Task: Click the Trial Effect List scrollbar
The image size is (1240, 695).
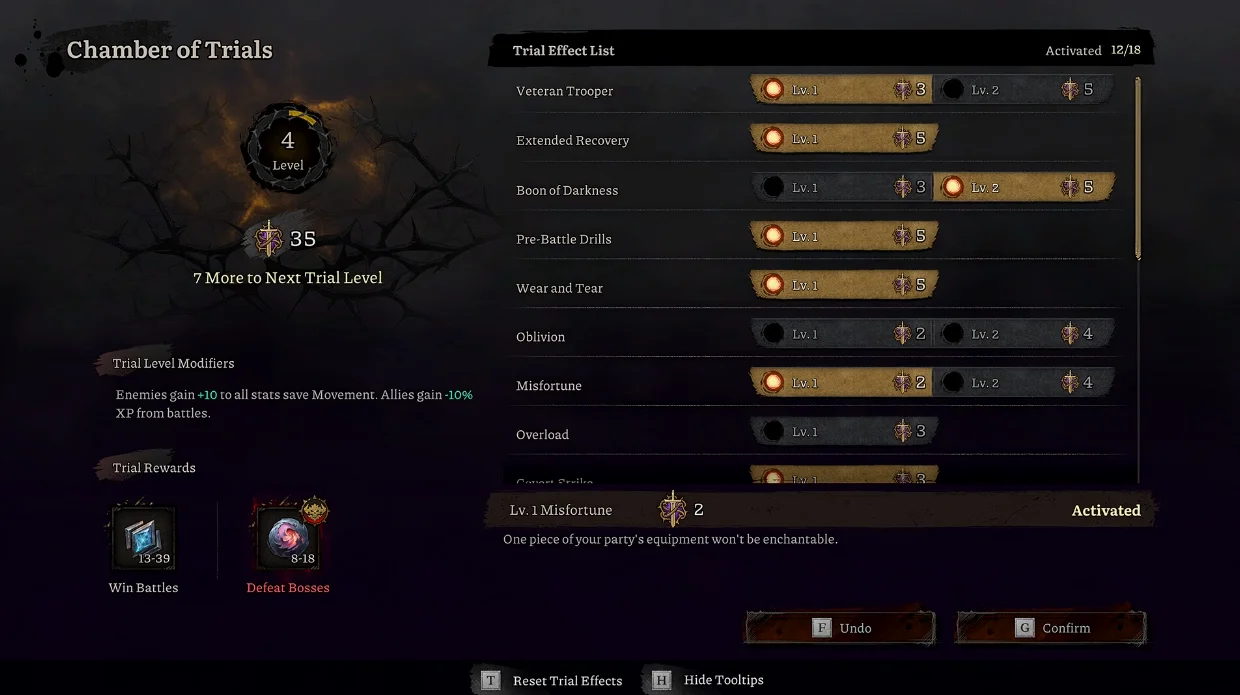Action: [1138, 168]
